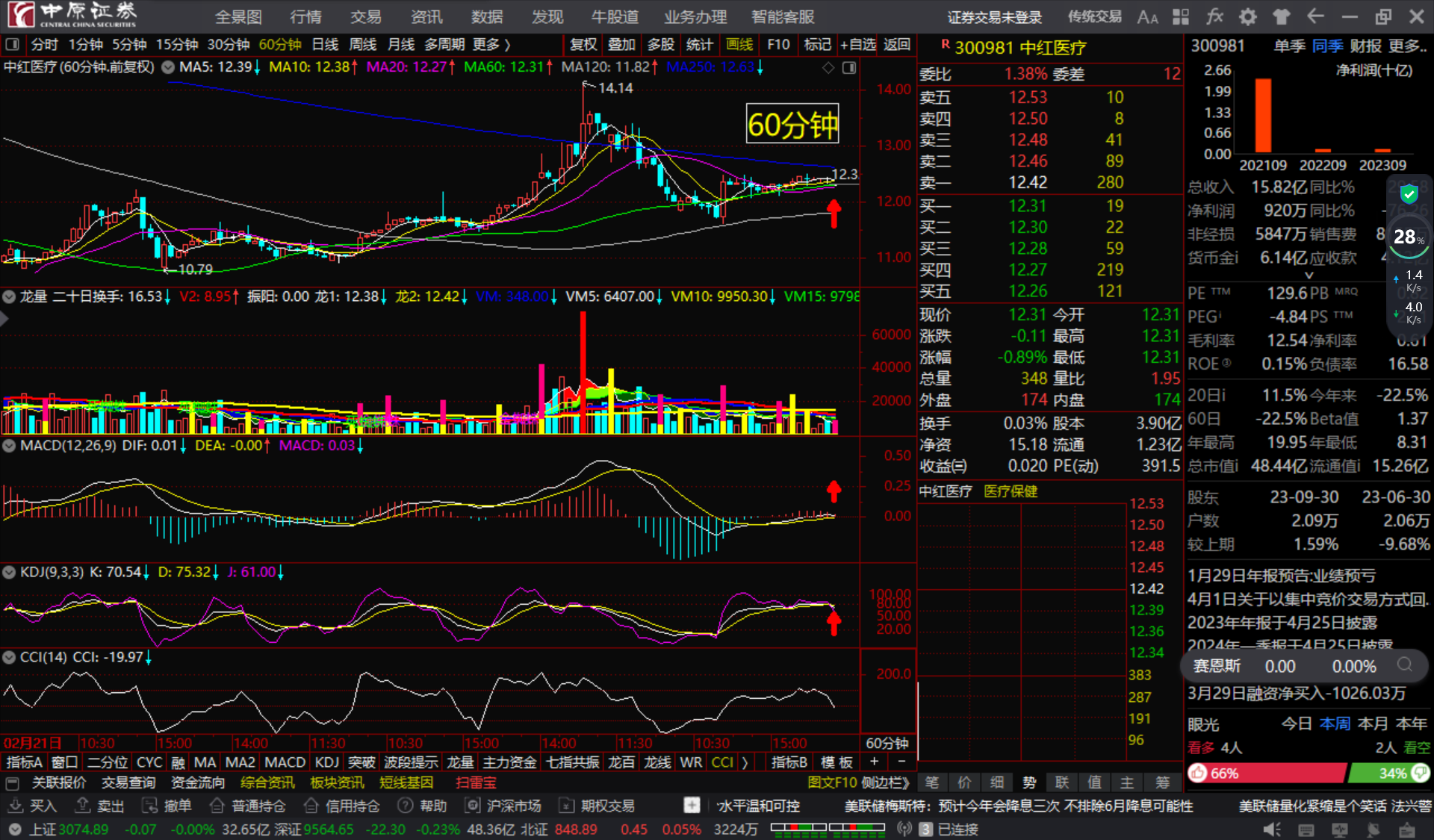The image size is (1434, 840).
Task: Toggle the MACD indicator panel circle
Action: tap(10, 446)
